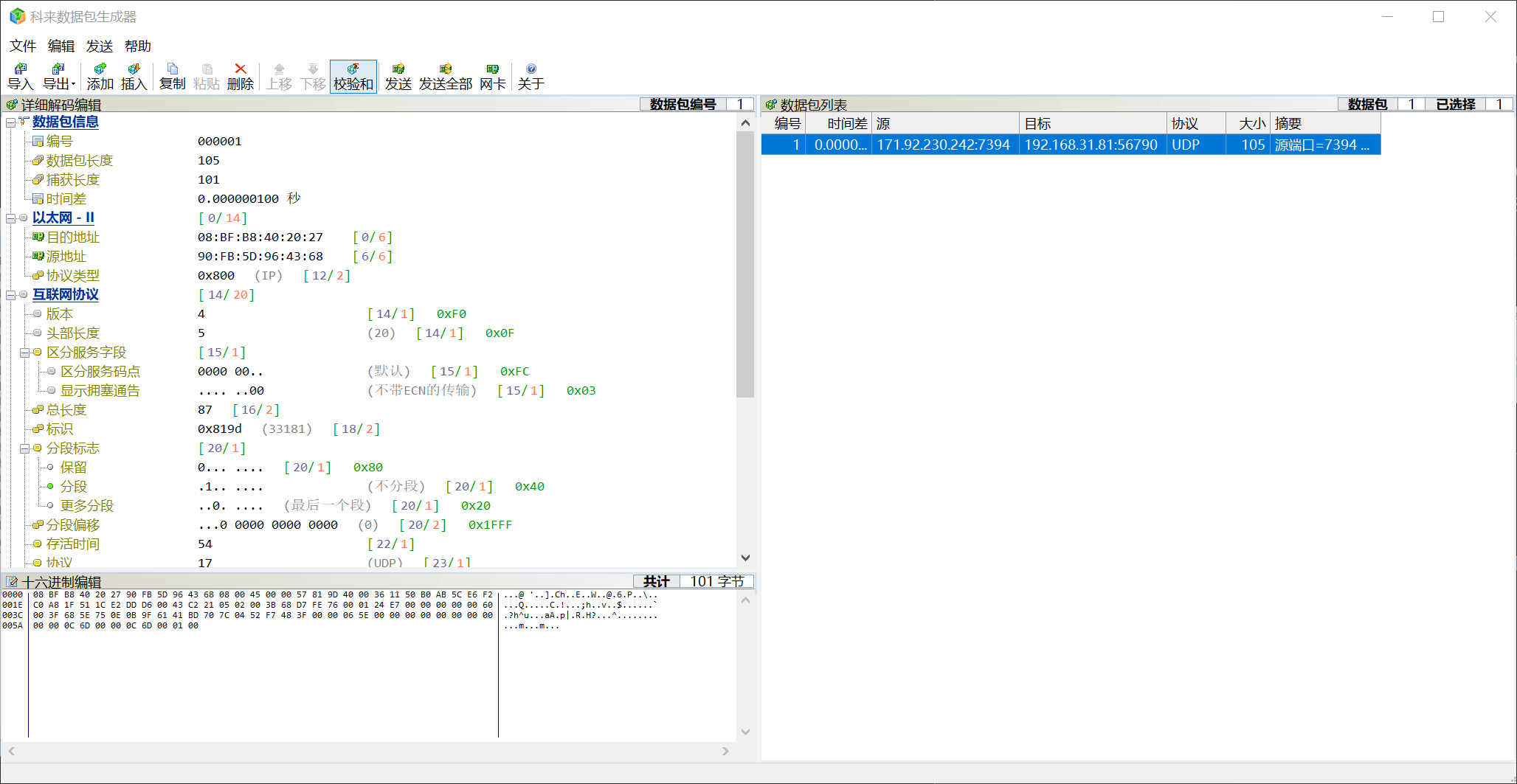Collapse the 数据包信息 tree node

(x=10, y=122)
